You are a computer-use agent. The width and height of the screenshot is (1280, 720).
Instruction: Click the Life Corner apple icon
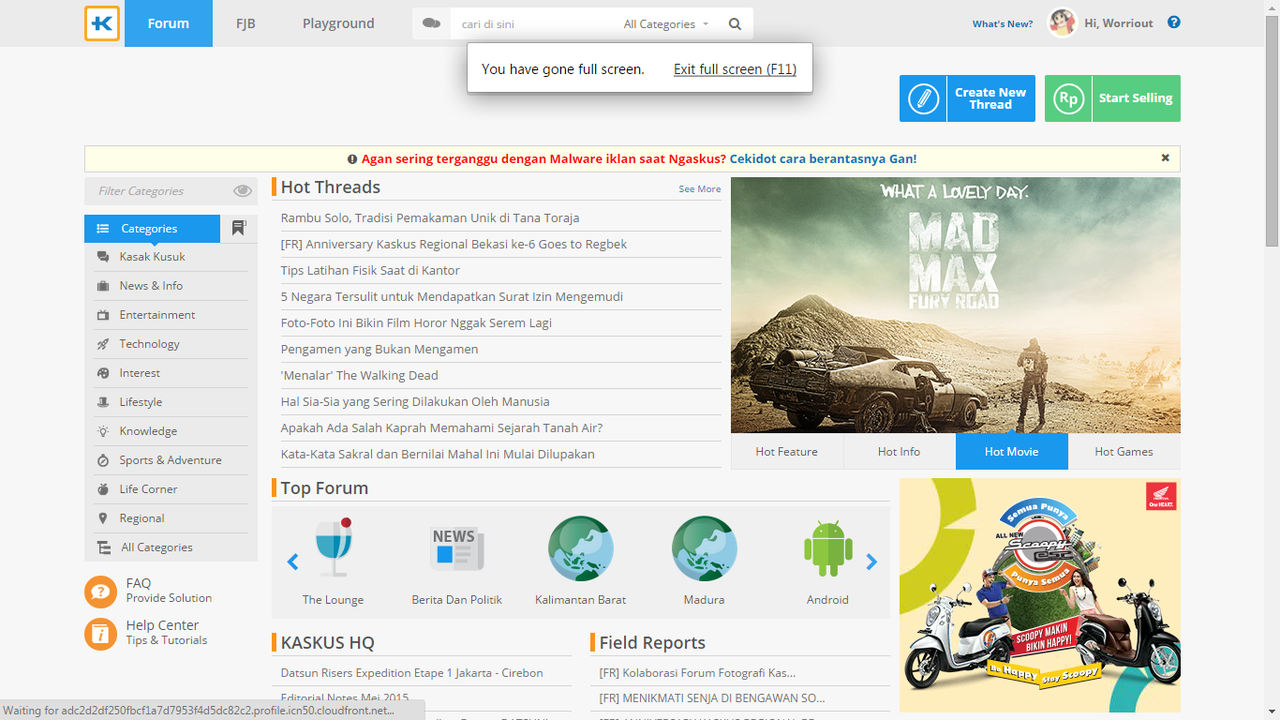click(103, 489)
